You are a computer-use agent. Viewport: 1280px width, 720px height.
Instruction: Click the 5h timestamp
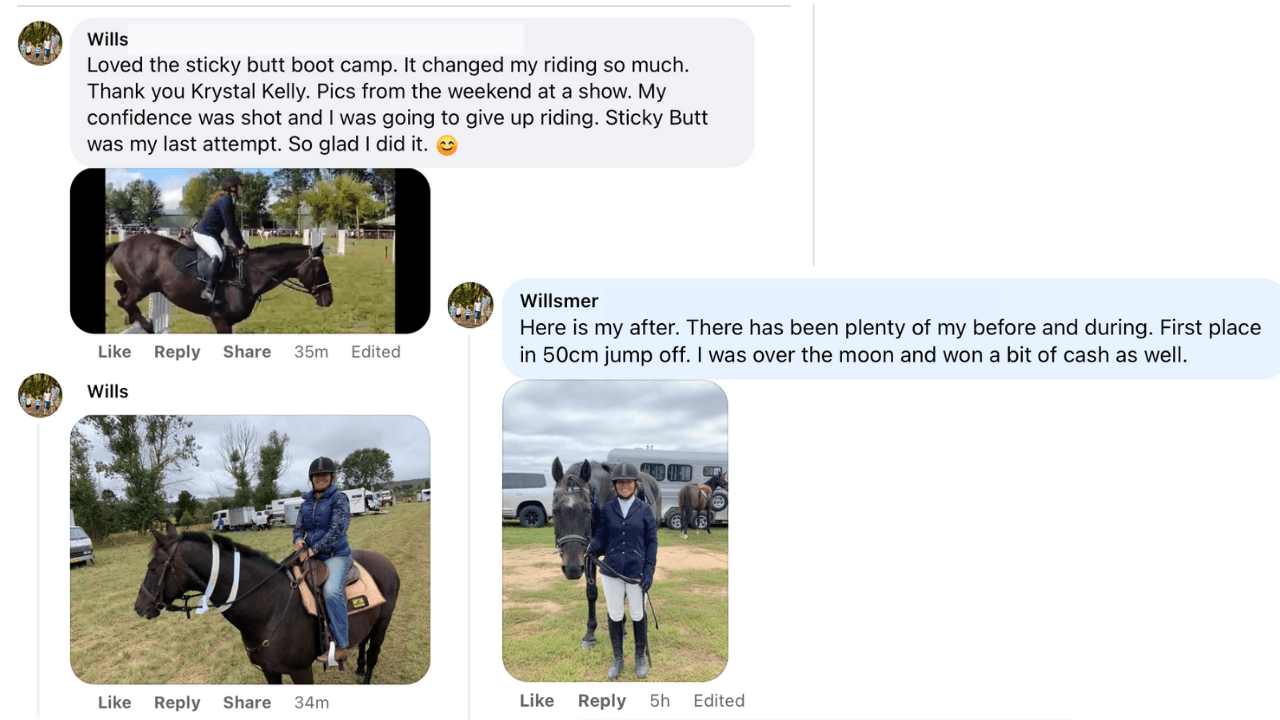coord(659,701)
